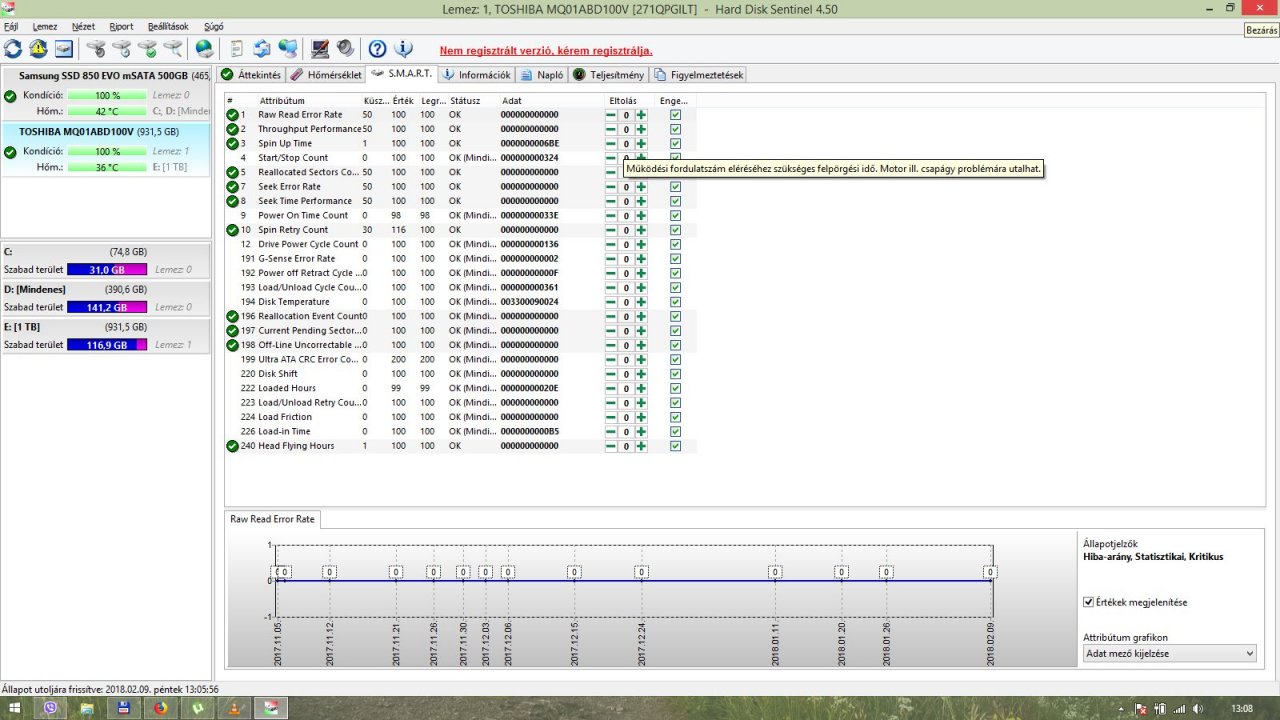The width and height of the screenshot is (1280, 720).
Task: Click the globe toolbar icon
Action: click(204, 48)
